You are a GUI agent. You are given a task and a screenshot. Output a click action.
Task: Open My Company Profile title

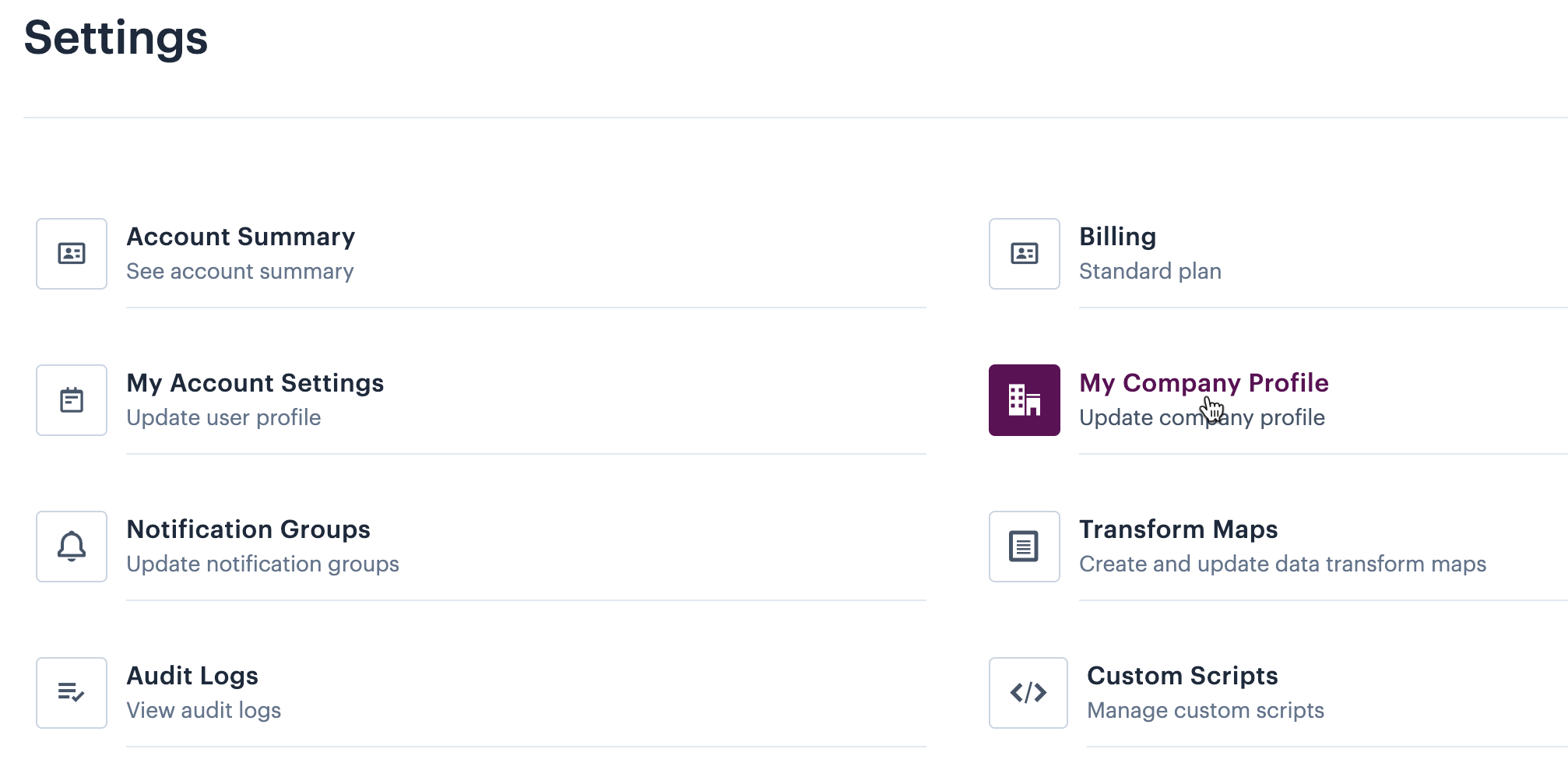(1204, 383)
